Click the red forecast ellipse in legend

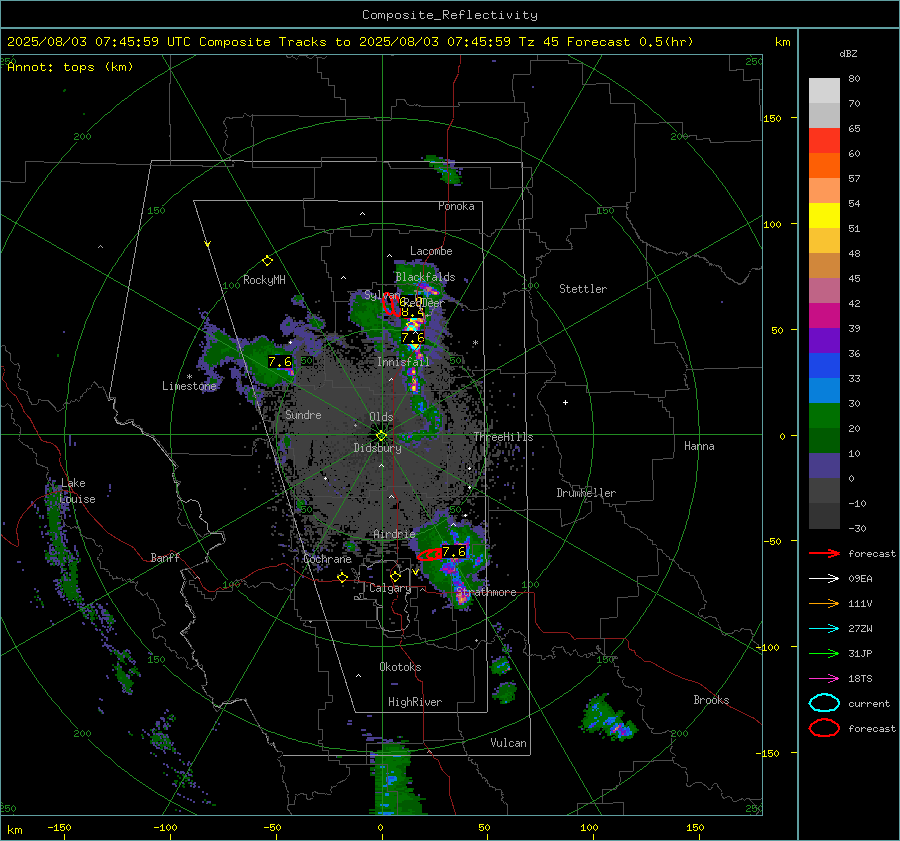[x=824, y=728]
